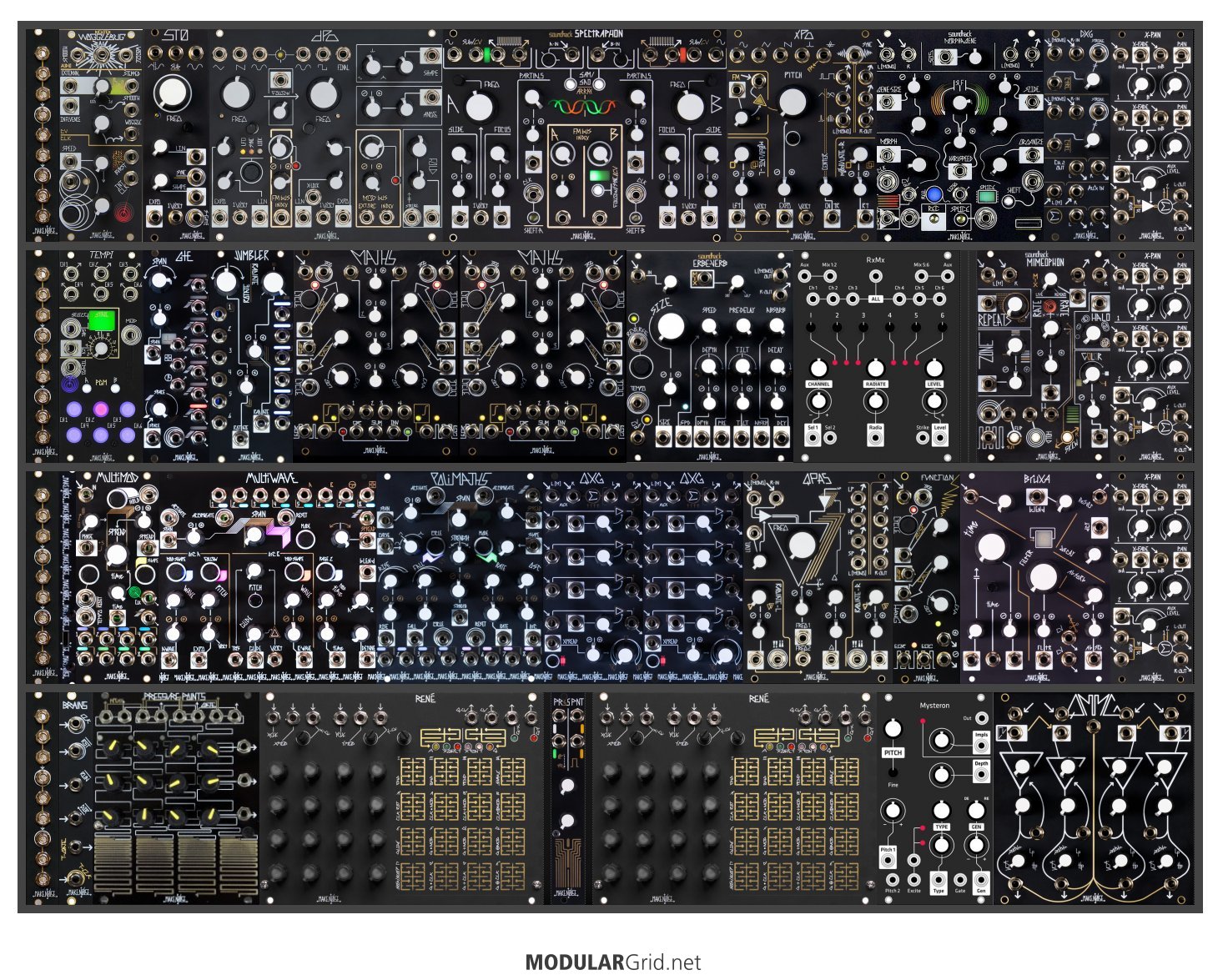This screenshot has height=980, width=1228.
Task: Click the SPEED knob on Erbe-Verb
Action: [x=709, y=326]
